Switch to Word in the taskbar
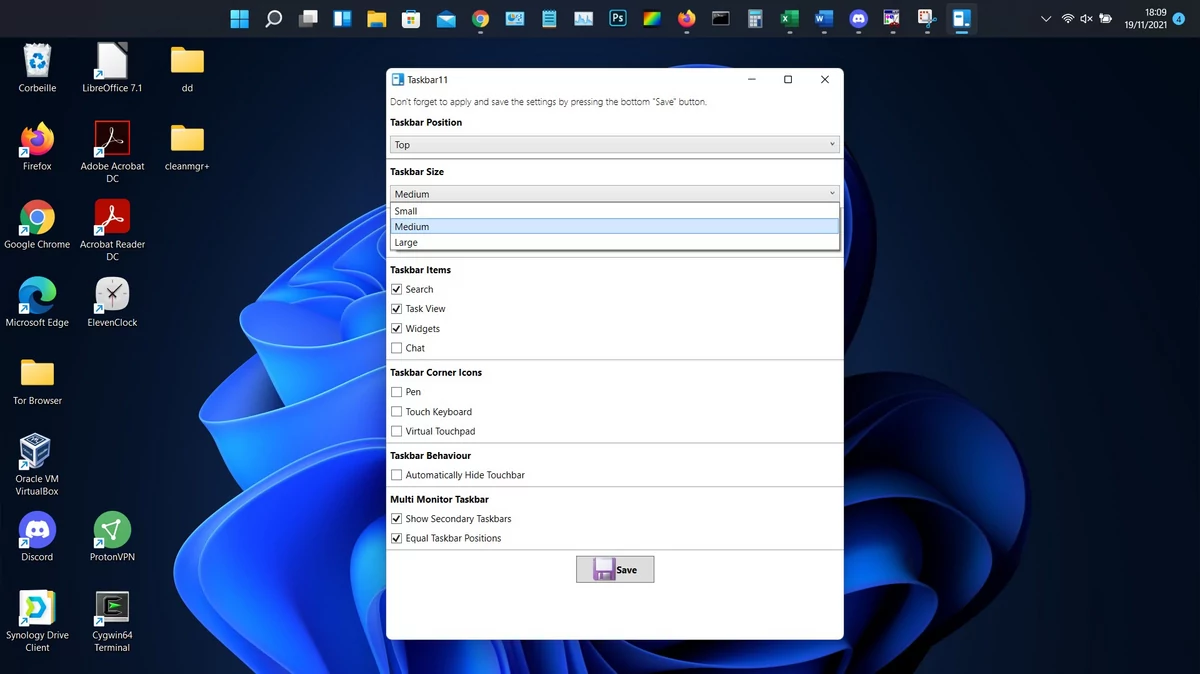 coord(824,18)
